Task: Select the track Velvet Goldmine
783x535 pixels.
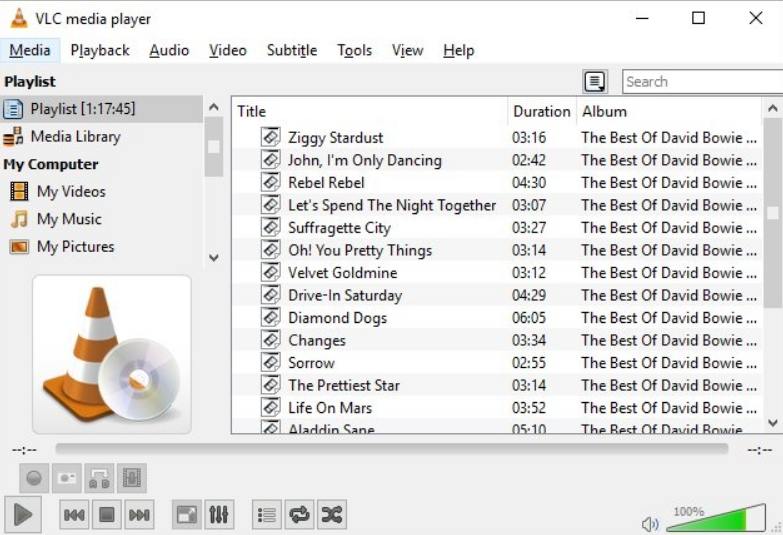Action: (x=497, y=272)
